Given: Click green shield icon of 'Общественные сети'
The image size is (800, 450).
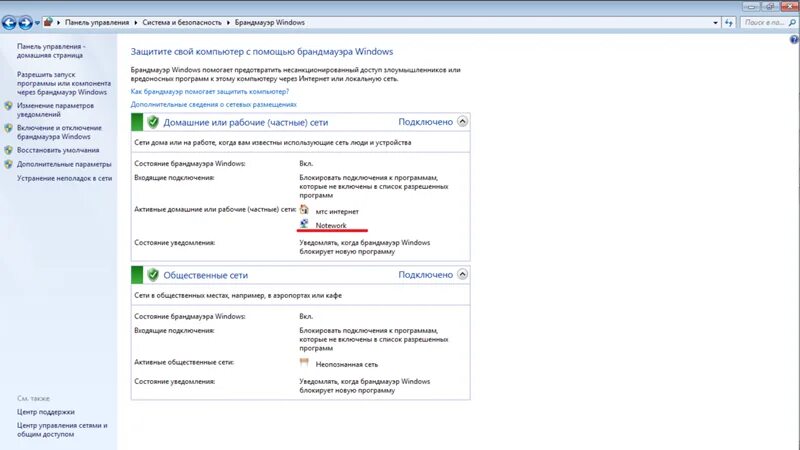Looking at the screenshot, I should pyautogui.click(x=153, y=274).
